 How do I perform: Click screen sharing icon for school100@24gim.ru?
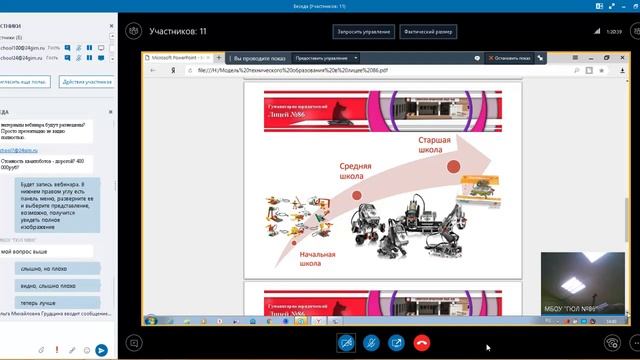click(x=101, y=48)
